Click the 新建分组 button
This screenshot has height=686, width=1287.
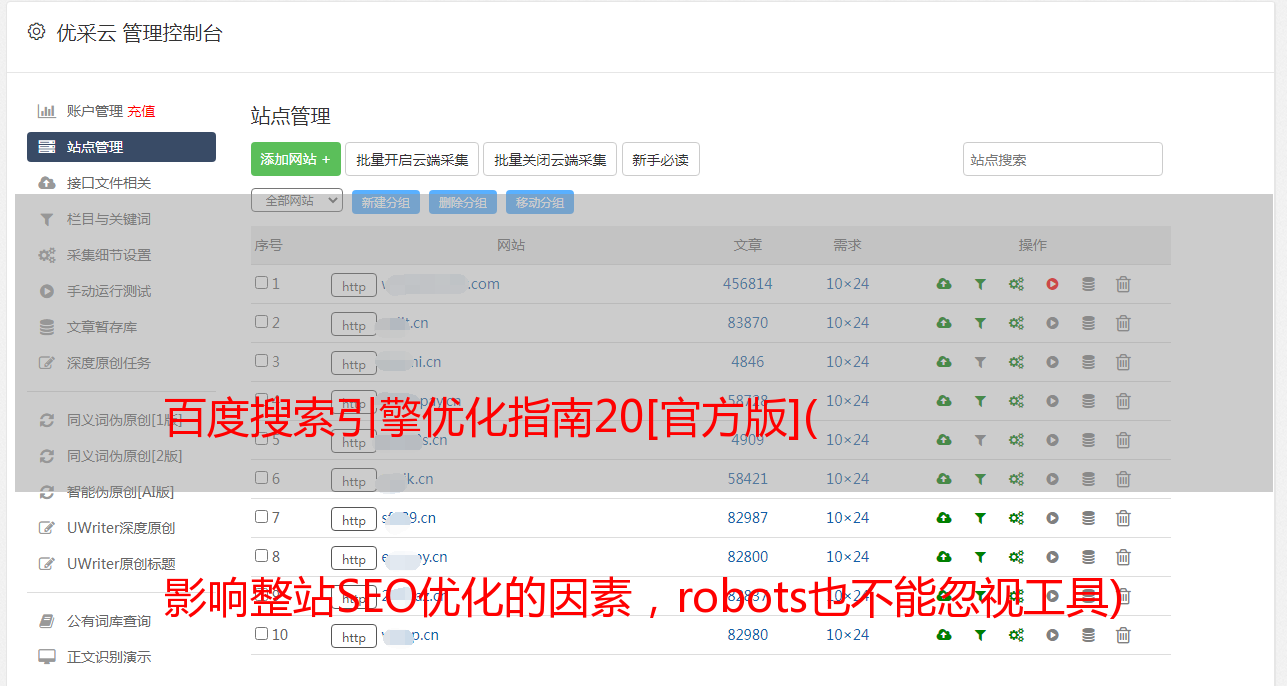[386, 202]
